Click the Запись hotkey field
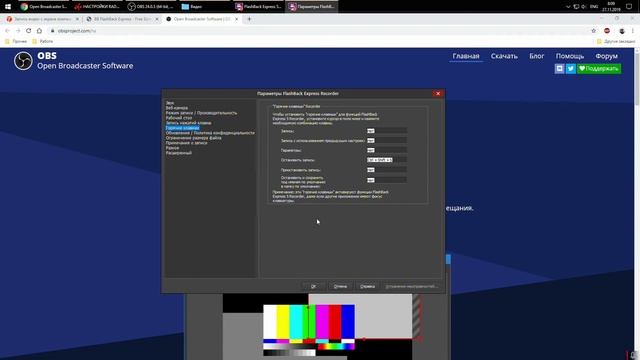Screen dimensions: 640x360 pyautogui.click(x=387, y=131)
